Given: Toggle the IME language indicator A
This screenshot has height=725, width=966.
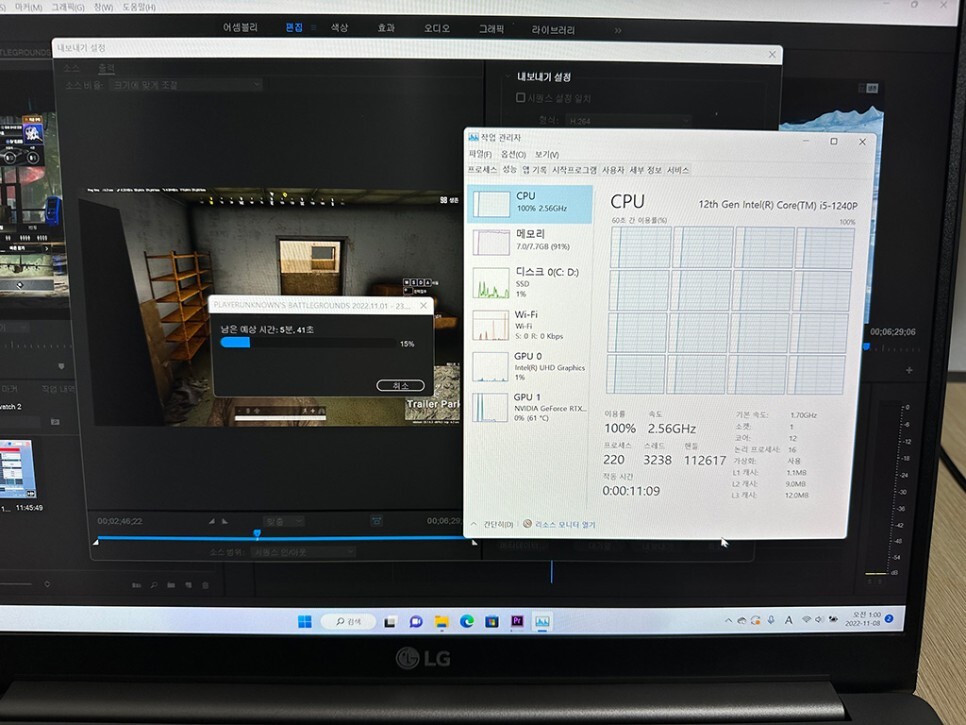Looking at the screenshot, I should click(789, 620).
